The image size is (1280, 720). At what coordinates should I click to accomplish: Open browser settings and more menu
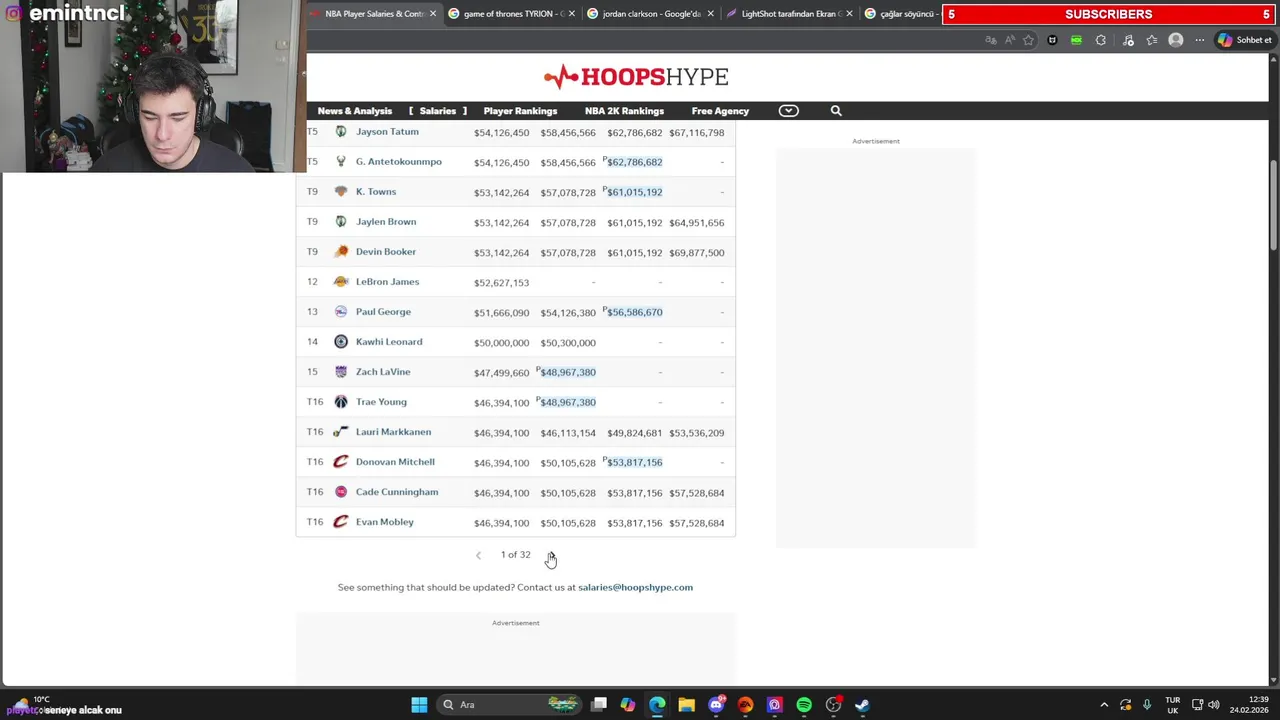(x=1200, y=40)
